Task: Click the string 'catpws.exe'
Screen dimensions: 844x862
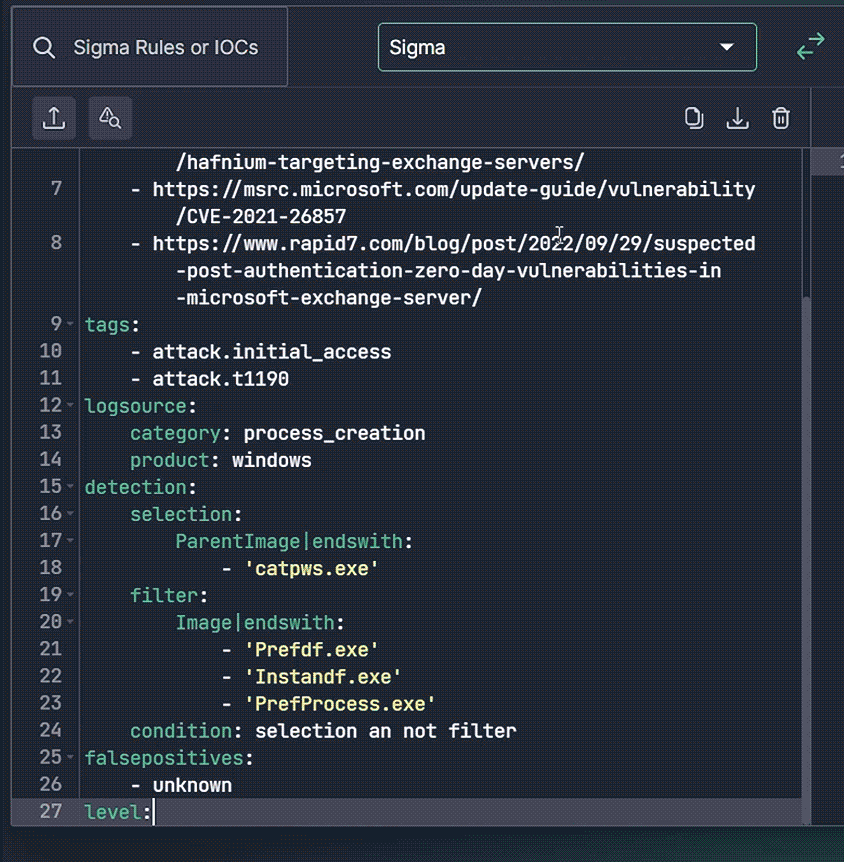Action: pos(312,568)
